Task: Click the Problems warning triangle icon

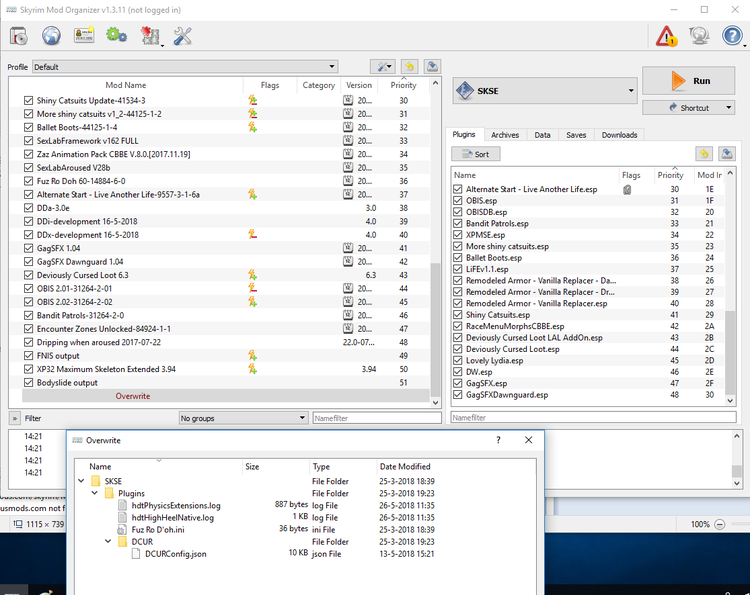Action: (x=666, y=36)
